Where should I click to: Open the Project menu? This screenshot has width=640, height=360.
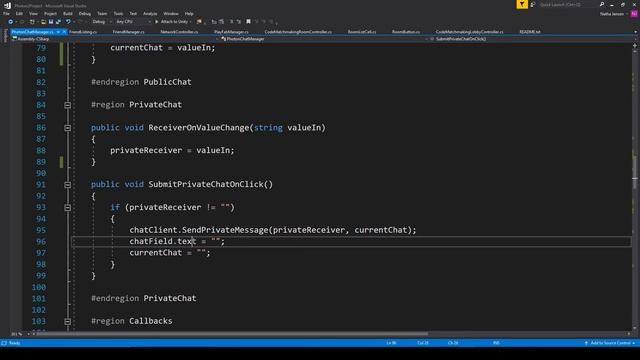tap(50, 13)
